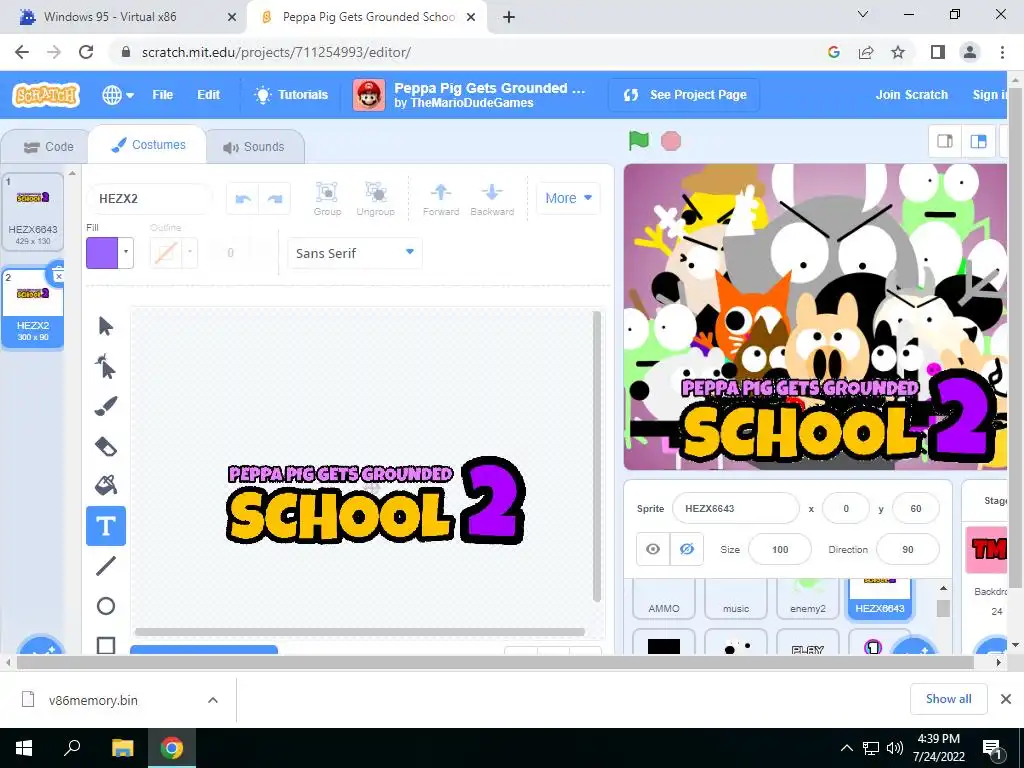Open the More options dropdown
This screenshot has height=768, width=1024.
point(568,198)
